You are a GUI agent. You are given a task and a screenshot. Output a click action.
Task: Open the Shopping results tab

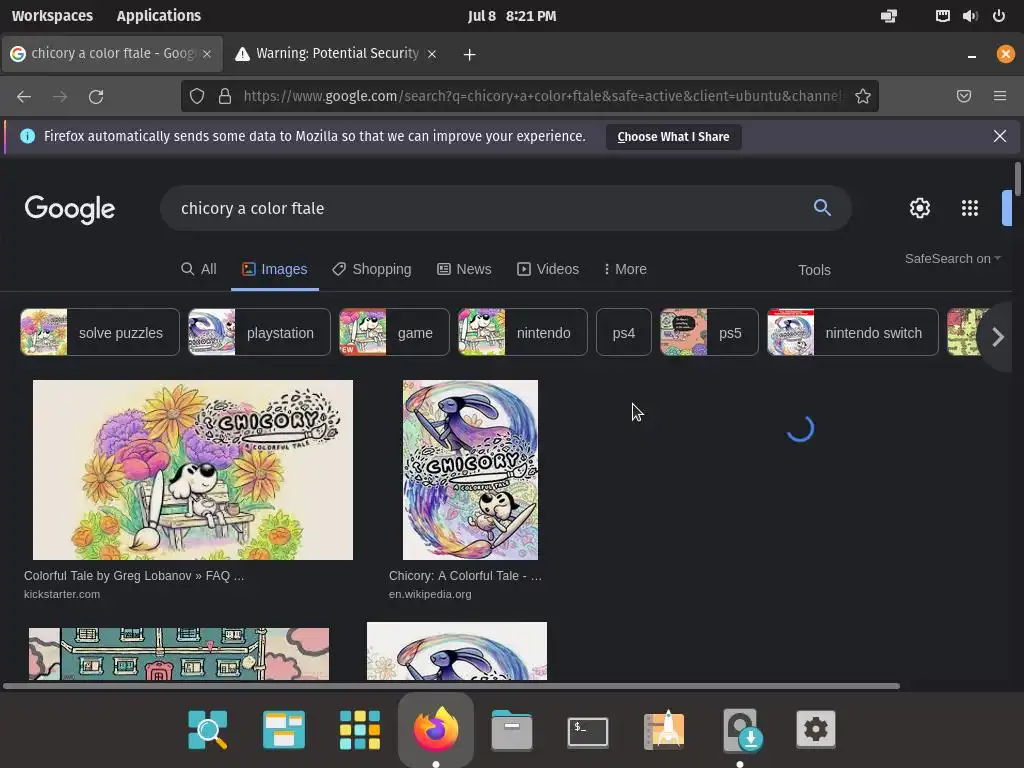pyautogui.click(x=372, y=269)
